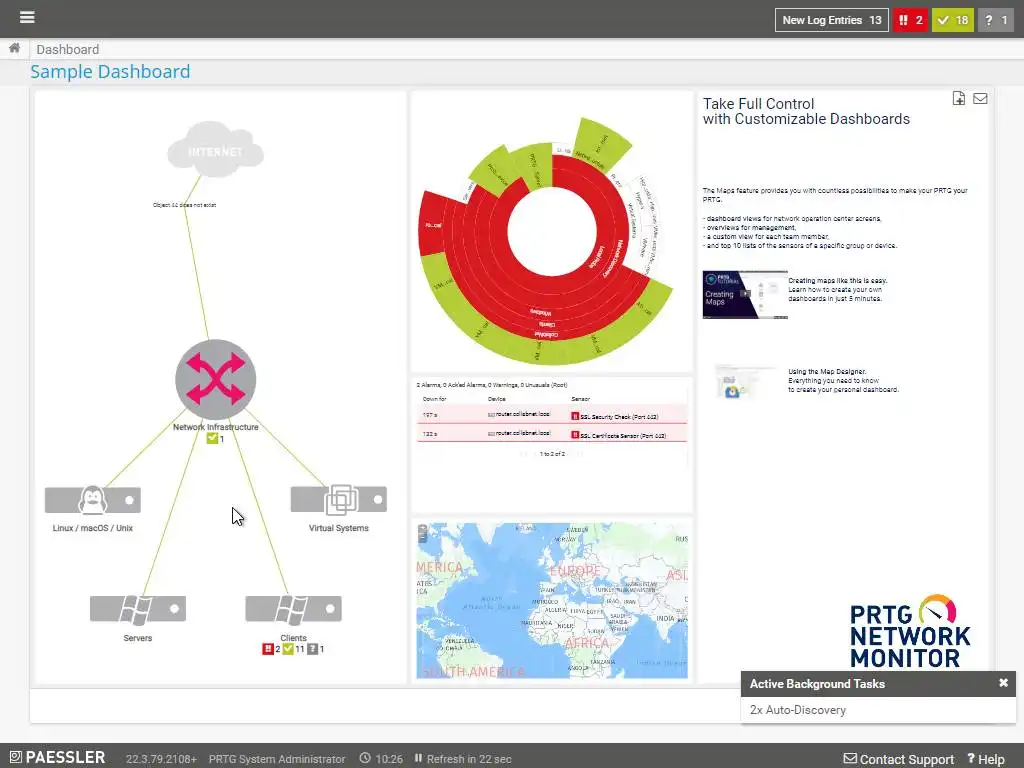Click the add-document icon in top-right panel
Image resolution: width=1024 pixels, height=768 pixels.
959,99
